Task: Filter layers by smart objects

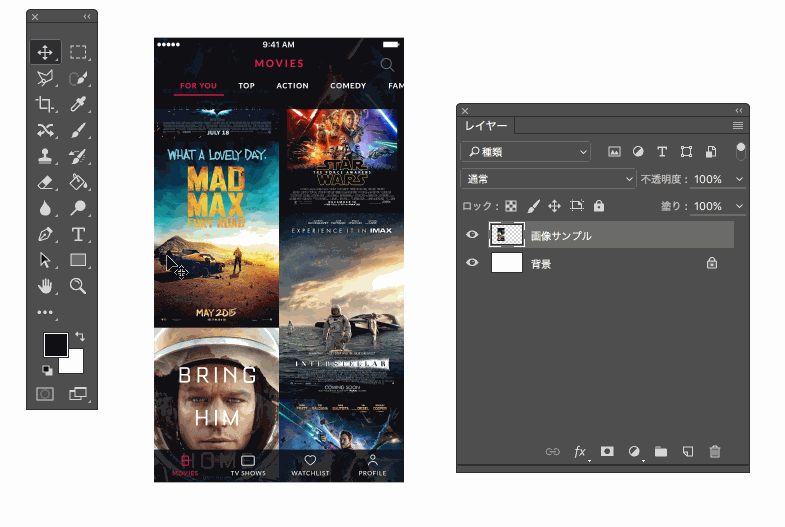Action: point(710,152)
